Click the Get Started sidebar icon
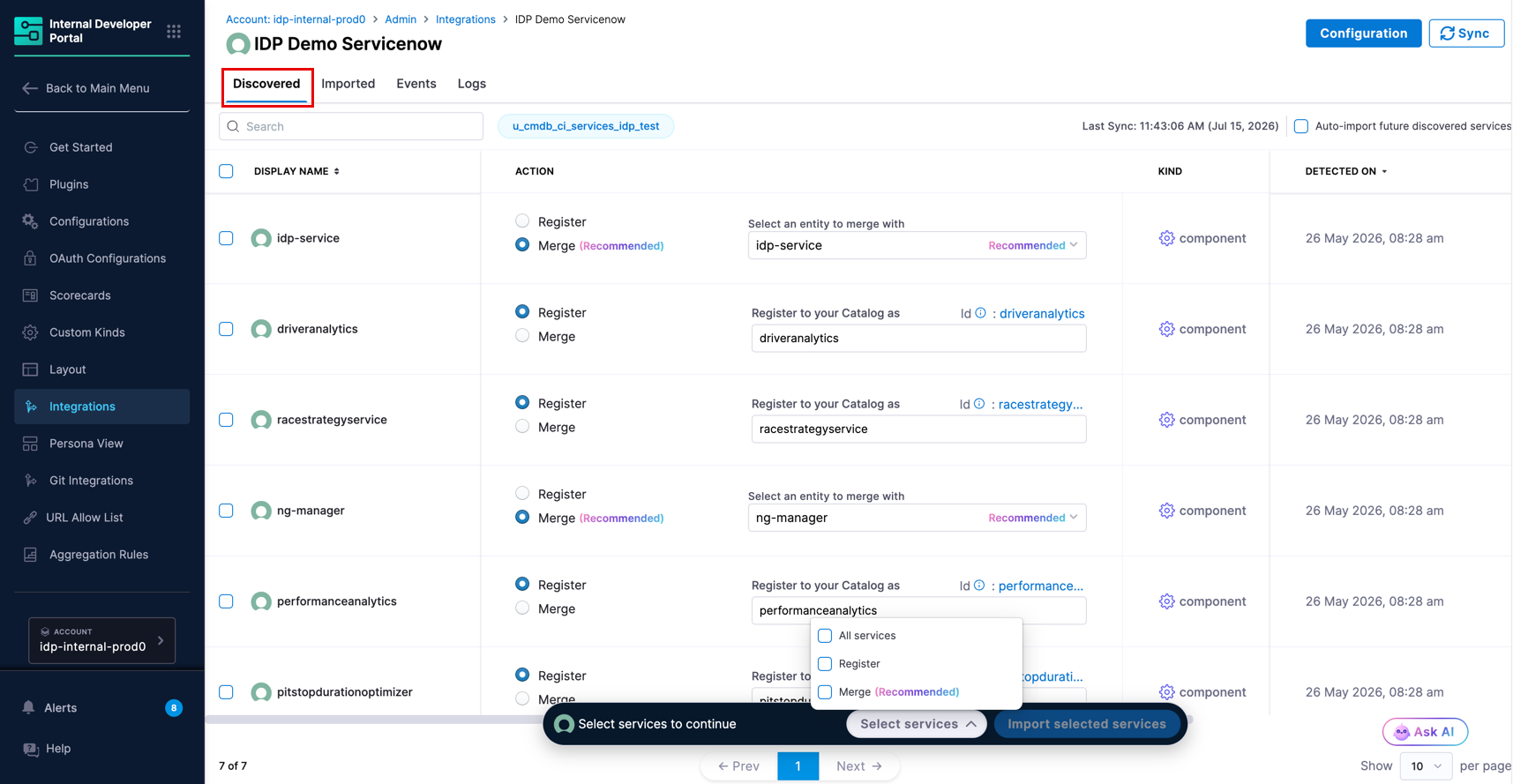This screenshot has height=784, width=1513. point(31,147)
